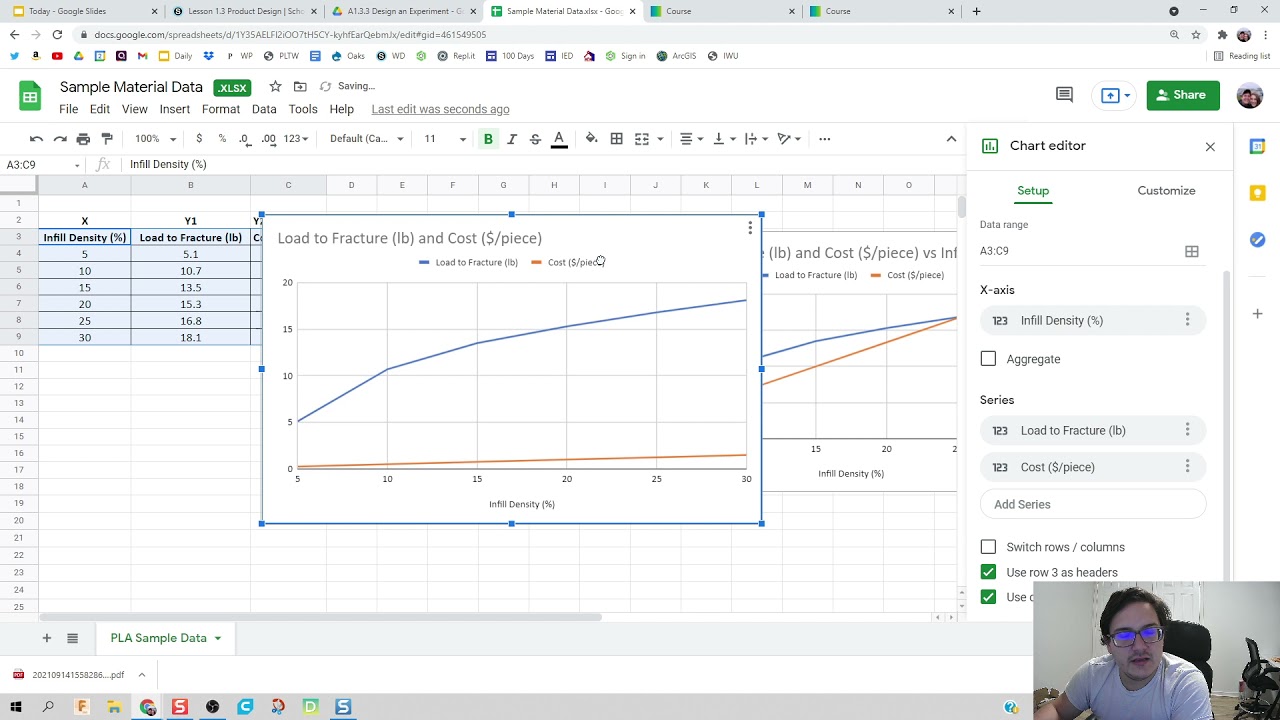The height and width of the screenshot is (720, 1280).
Task: Open Google Calendar in side panel
Action: 1257,147
